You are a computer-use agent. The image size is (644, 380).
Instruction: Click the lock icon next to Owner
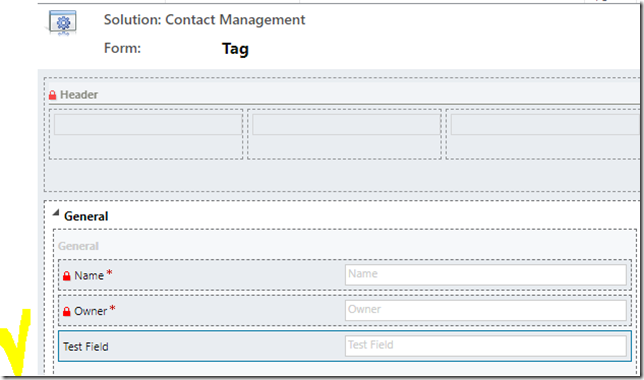click(67, 312)
